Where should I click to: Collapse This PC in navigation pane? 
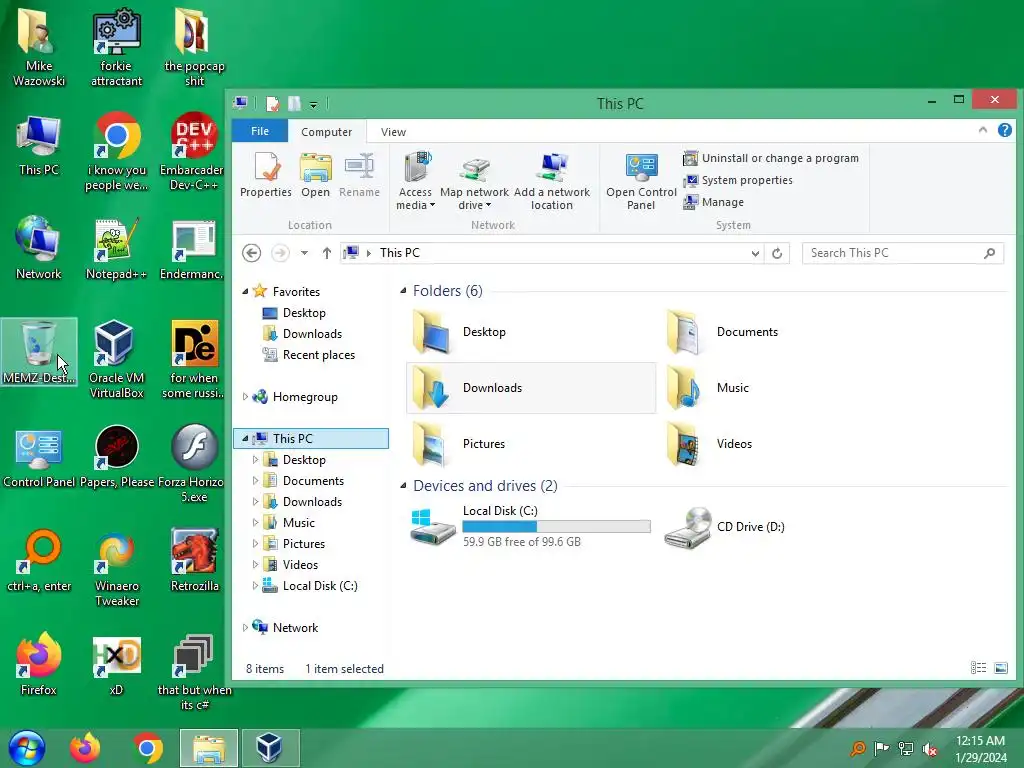click(245, 438)
